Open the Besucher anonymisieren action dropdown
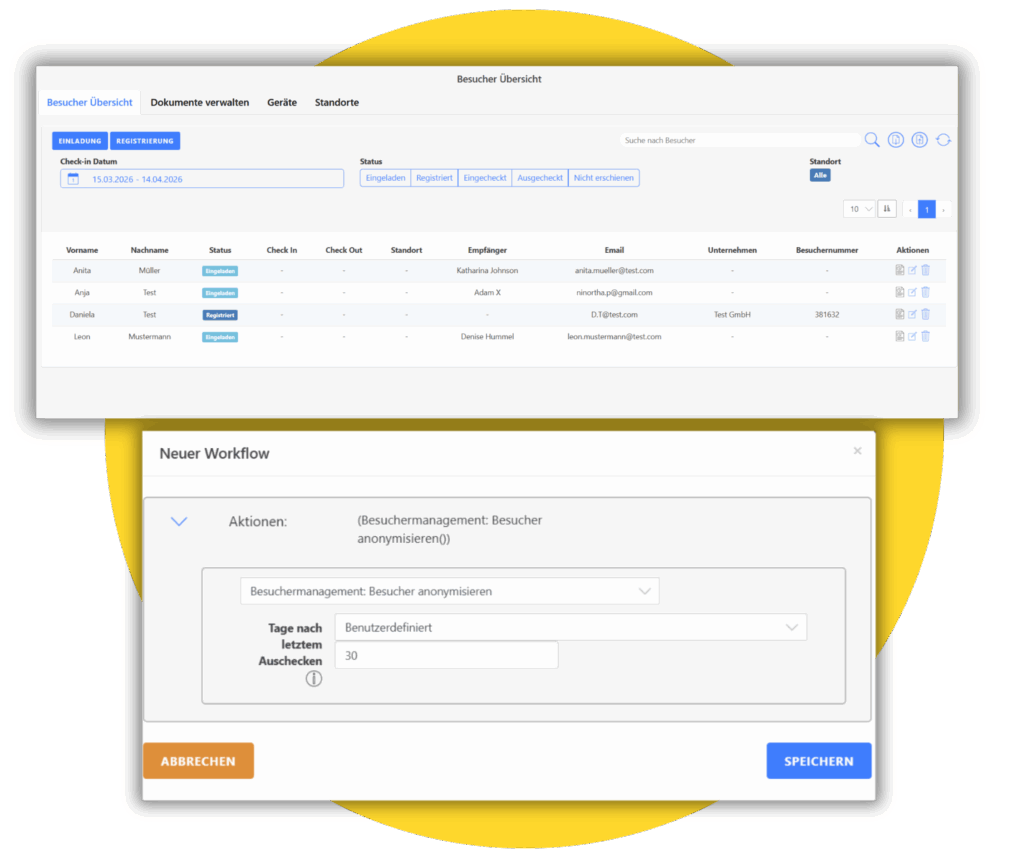The height and width of the screenshot is (858, 1030). (x=449, y=591)
